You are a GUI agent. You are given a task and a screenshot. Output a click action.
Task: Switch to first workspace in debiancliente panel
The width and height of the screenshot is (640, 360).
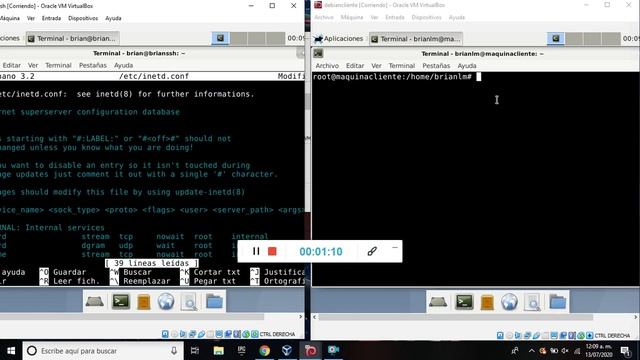556,39
